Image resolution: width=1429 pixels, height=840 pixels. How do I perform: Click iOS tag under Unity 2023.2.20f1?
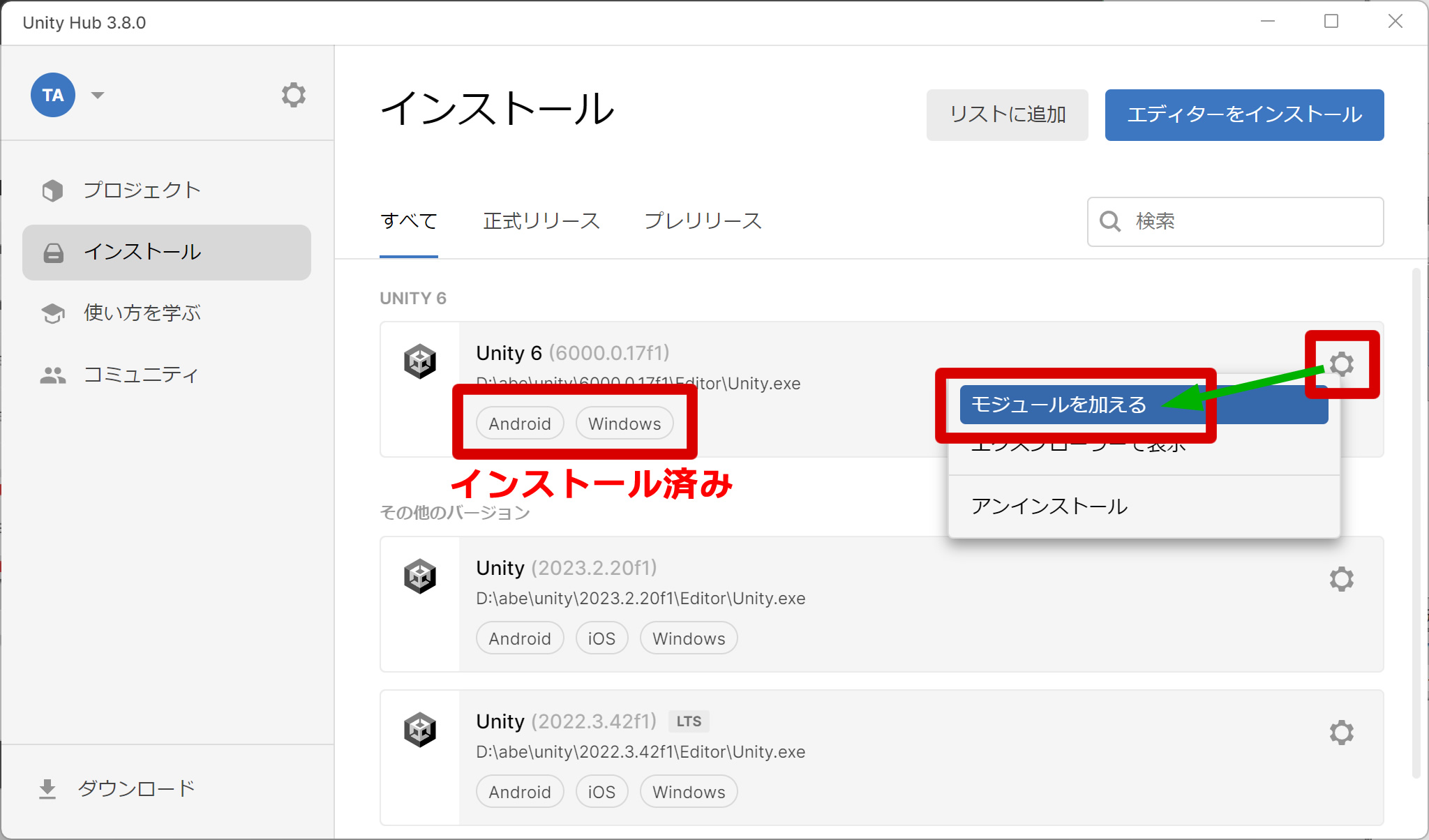click(601, 638)
